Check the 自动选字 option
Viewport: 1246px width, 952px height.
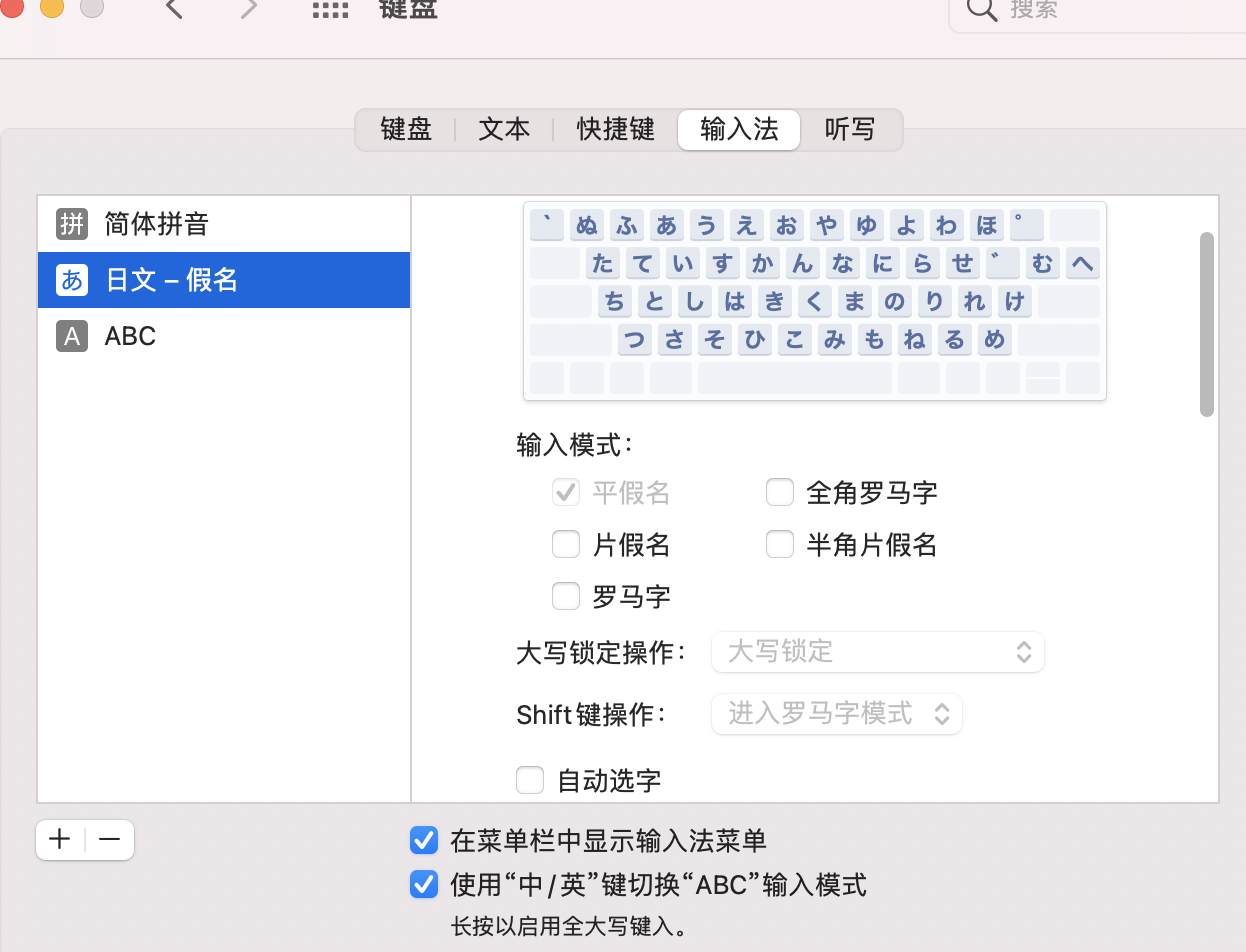tap(530, 780)
